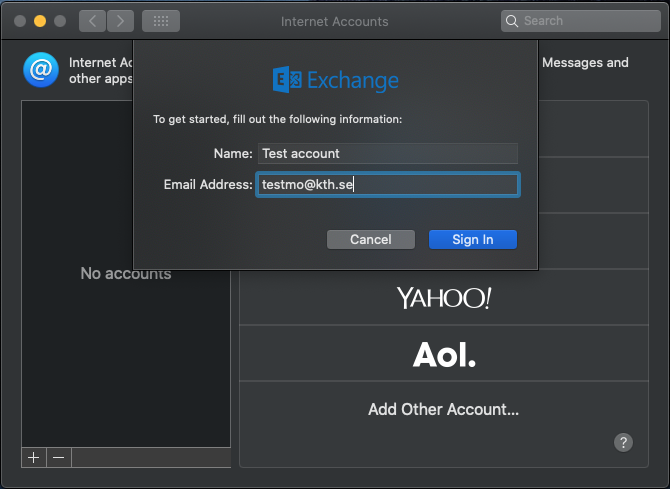Screen dimensions: 670x489
Task: Minimize window with the yellow button
Action: pos(40,21)
